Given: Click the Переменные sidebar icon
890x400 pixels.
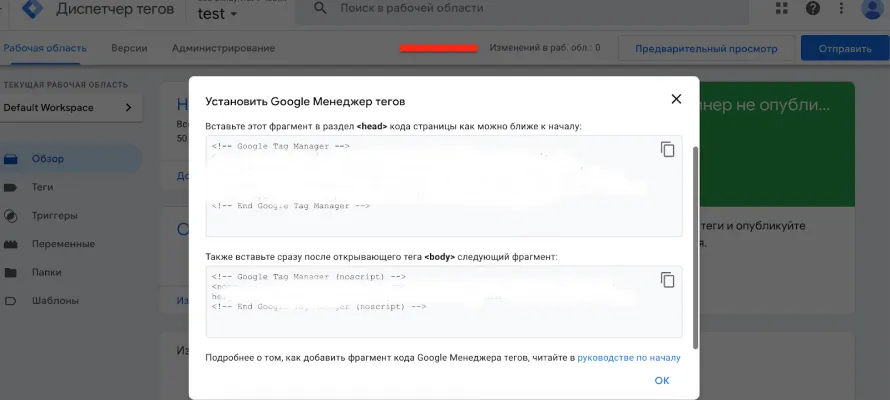Looking at the screenshot, I should pyautogui.click(x=10, y=245).
